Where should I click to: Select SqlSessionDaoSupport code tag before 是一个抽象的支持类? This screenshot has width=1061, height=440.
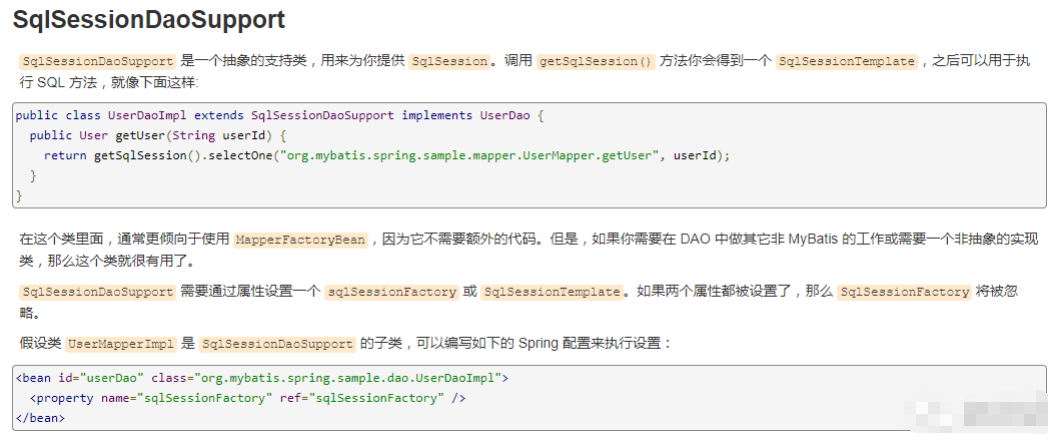pos(97,61)
